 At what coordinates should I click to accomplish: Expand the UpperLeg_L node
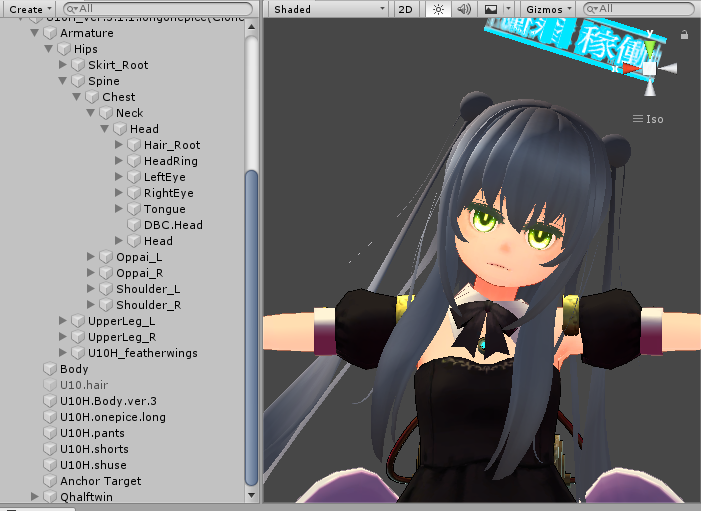coord(63,321)
